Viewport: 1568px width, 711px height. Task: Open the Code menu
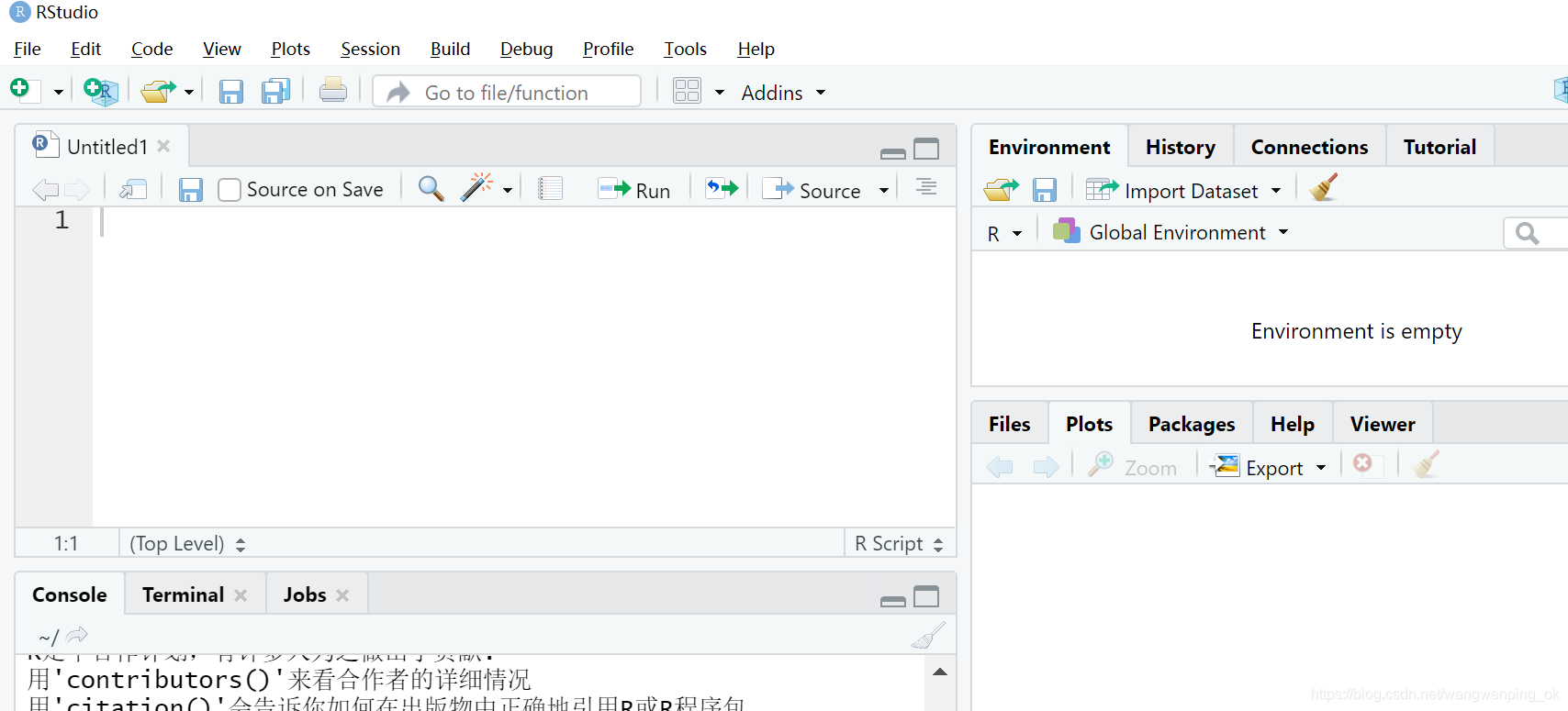coord(151,49)
